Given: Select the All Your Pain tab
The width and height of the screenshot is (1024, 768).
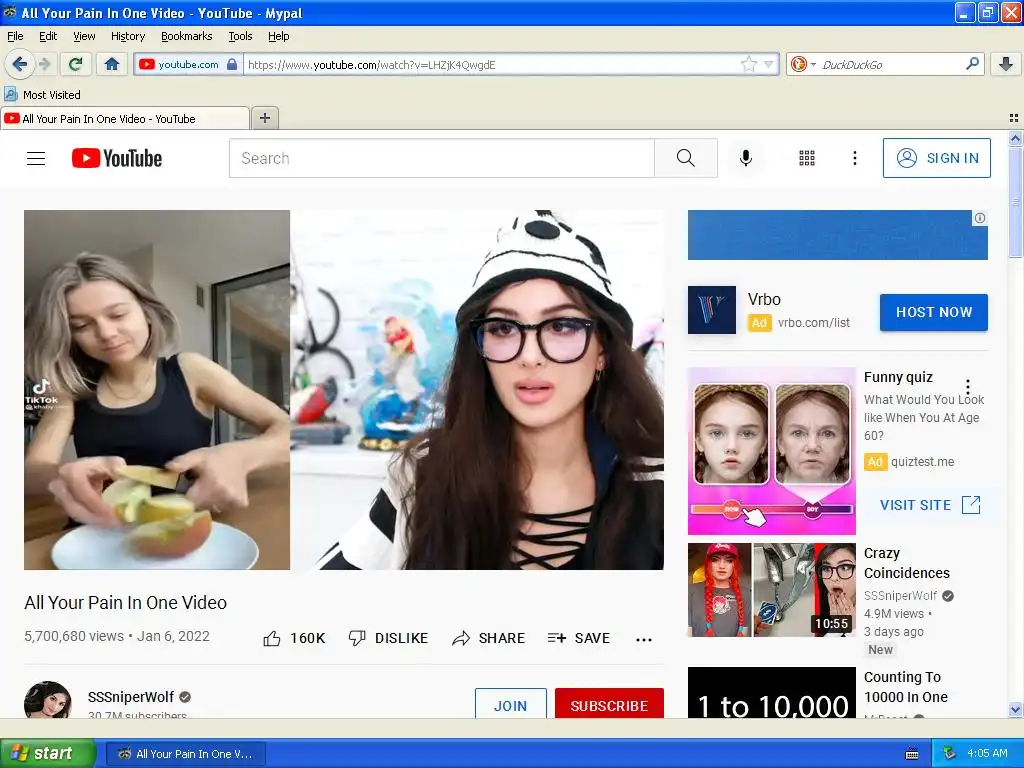Looking at the screenshot, I should (124, 118).
